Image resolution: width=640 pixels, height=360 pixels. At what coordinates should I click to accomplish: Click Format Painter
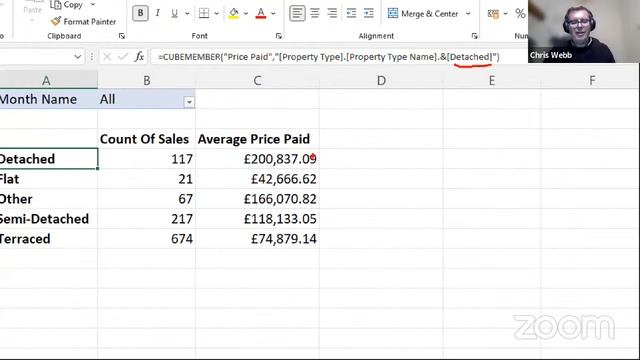(83, 22)
